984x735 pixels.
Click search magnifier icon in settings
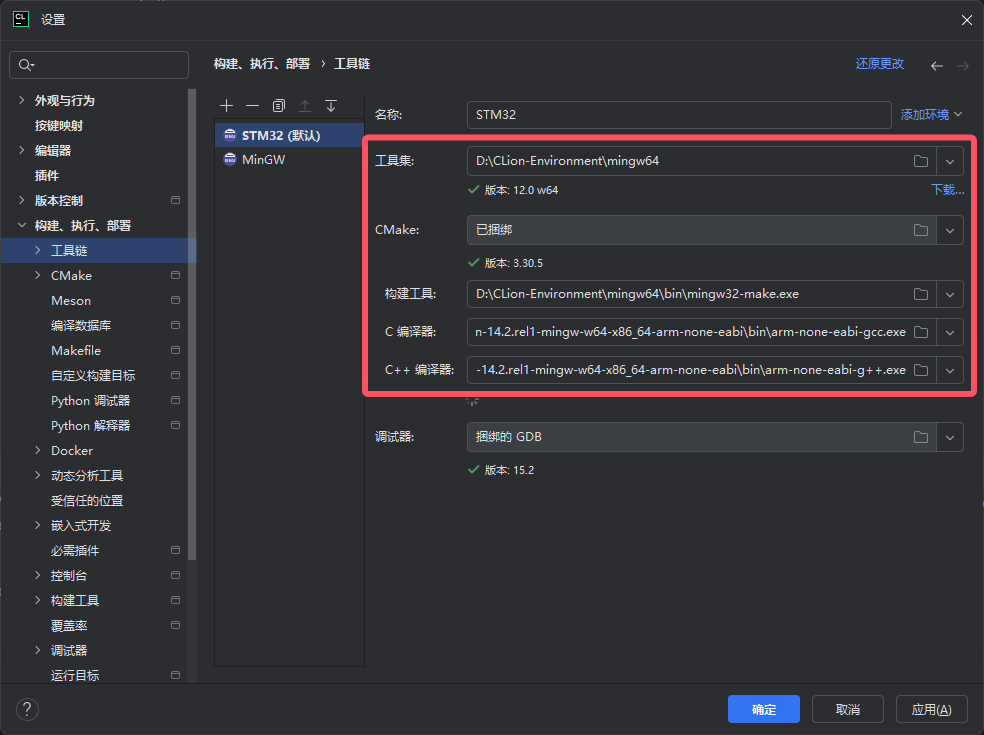coord(26,65)
